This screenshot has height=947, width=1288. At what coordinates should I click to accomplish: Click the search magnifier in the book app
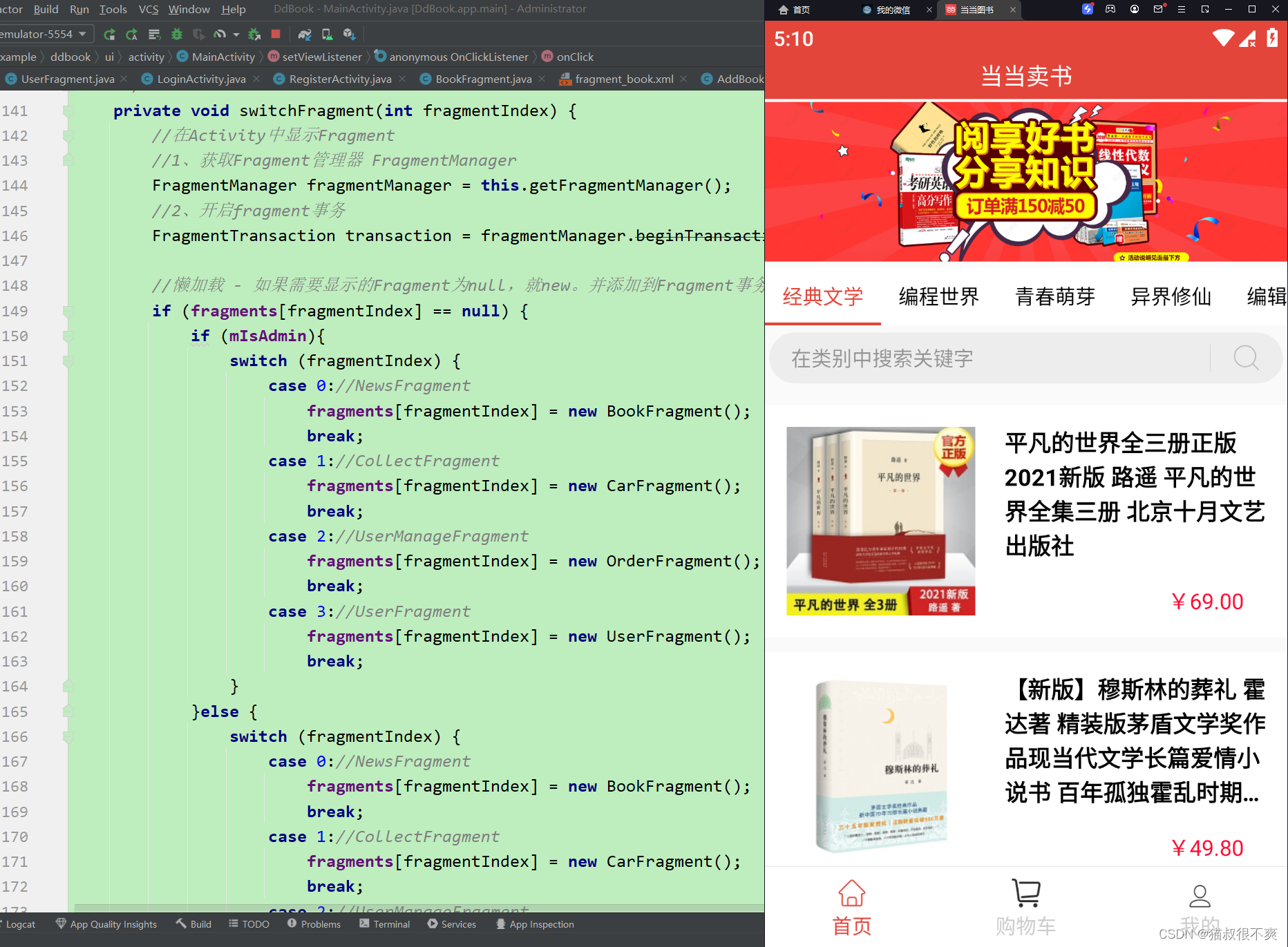1247,358
